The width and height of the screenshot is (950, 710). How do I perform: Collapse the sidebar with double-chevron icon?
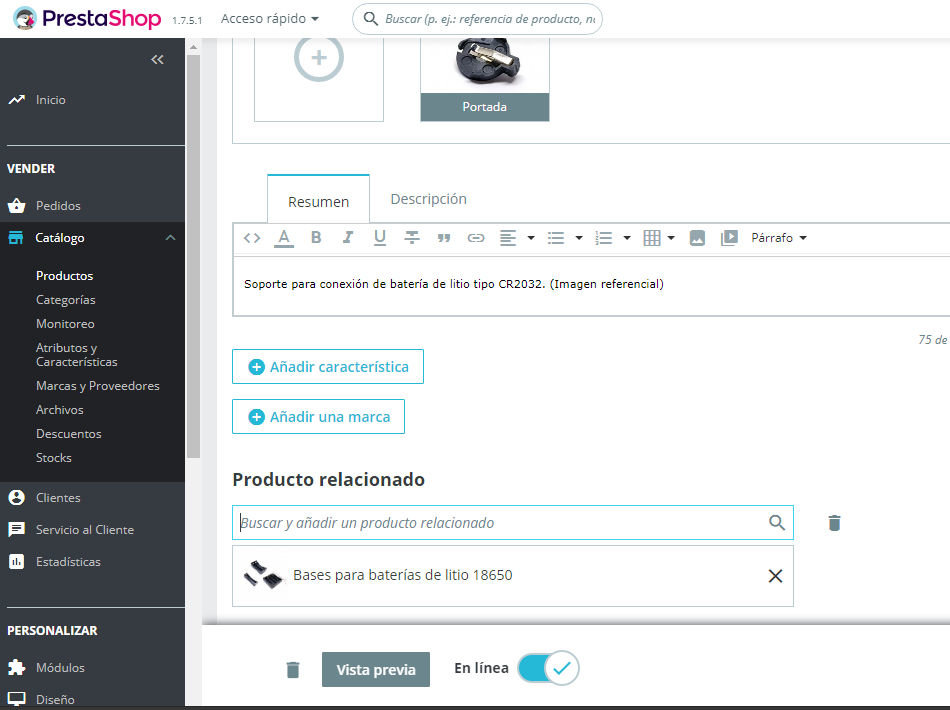coord(158,59)
